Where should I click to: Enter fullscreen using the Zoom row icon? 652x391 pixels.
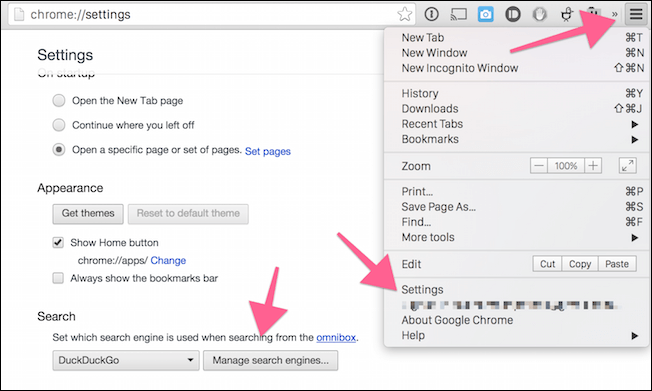[x=627, y=166]
